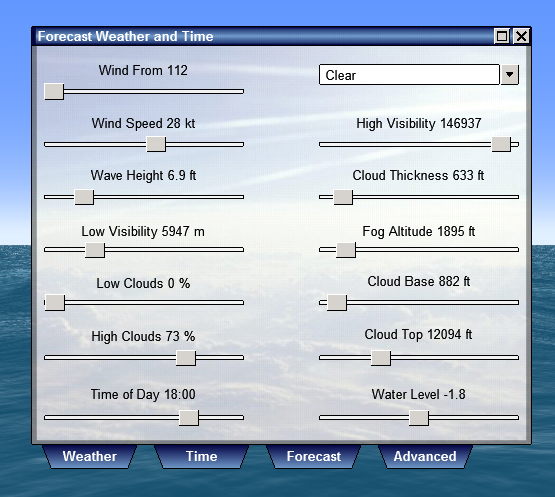Click the Wind From 112 label
The image size is (555, 497).
[x=143, y=70]
